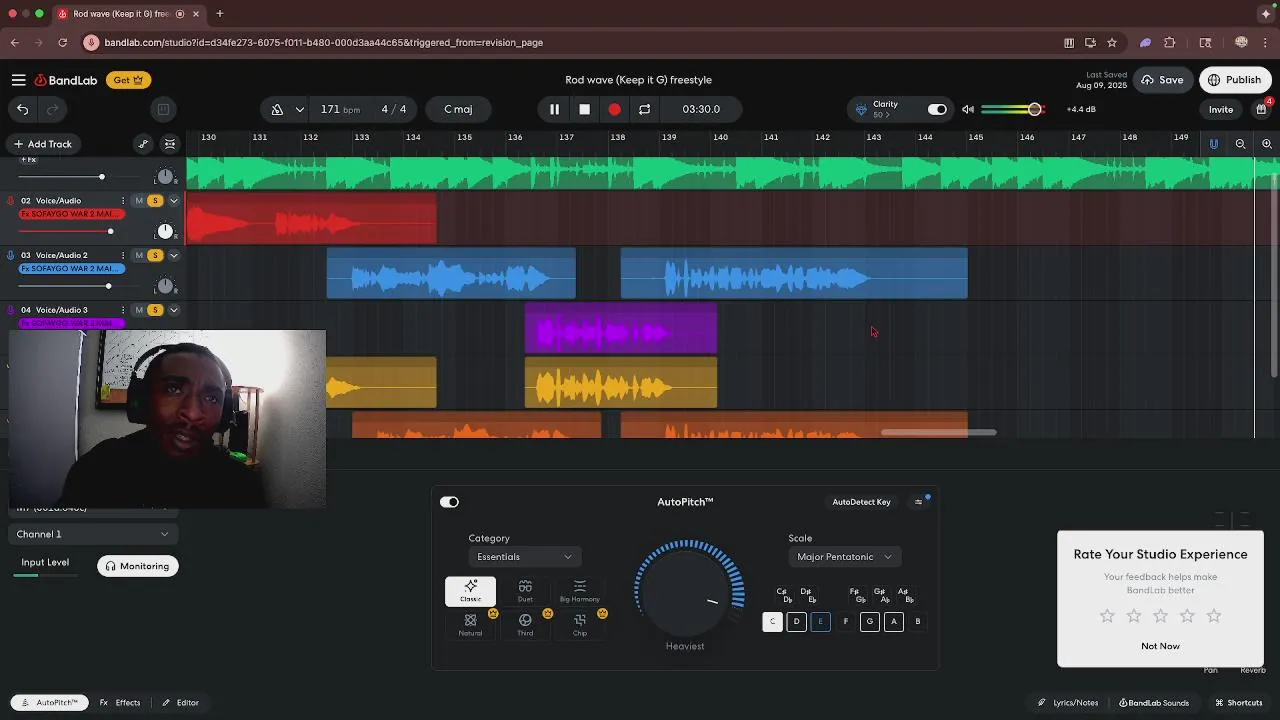Mute track 03 Voice/Audio 2
The width and height of the screenshot is (1280, 720).
[139, 255]
